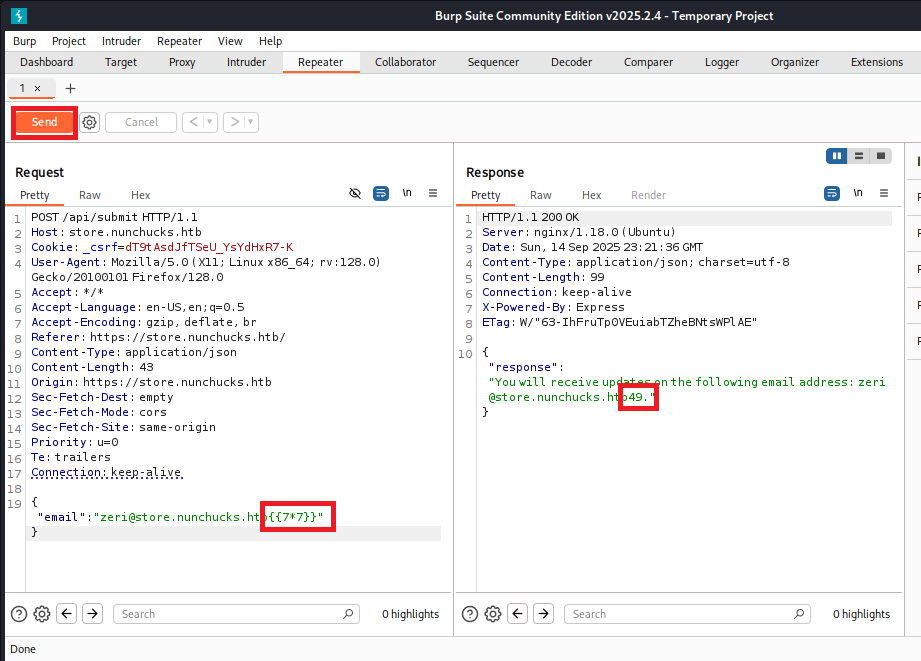
Task: Expand history forward dropdown arrow
Action: [251, 122]
